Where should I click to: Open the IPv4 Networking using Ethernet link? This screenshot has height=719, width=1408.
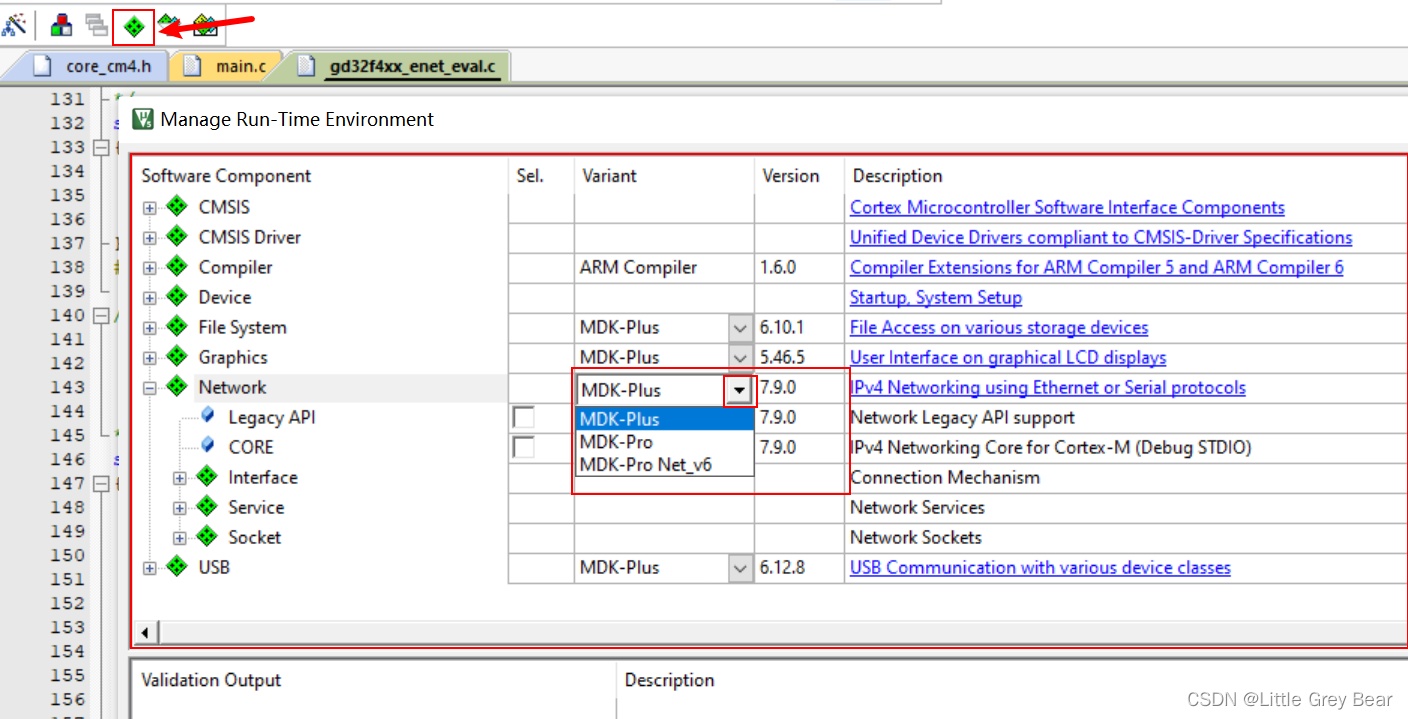tap(1048, 387)
